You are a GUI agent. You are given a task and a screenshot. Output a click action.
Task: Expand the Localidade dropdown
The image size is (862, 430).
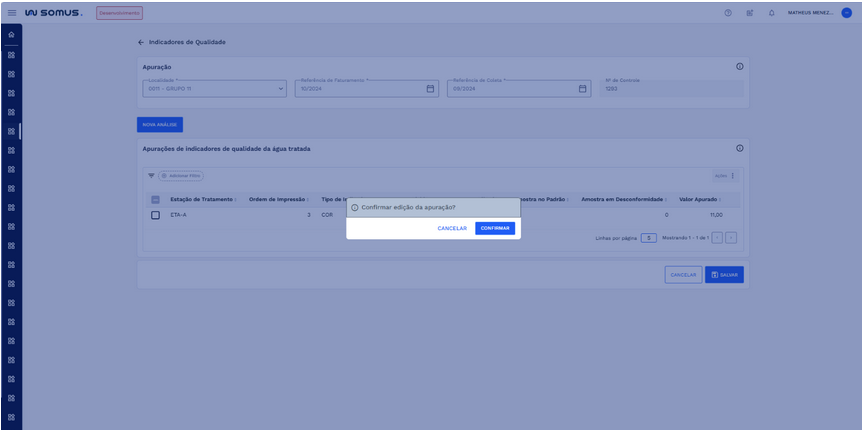(280, 88)
